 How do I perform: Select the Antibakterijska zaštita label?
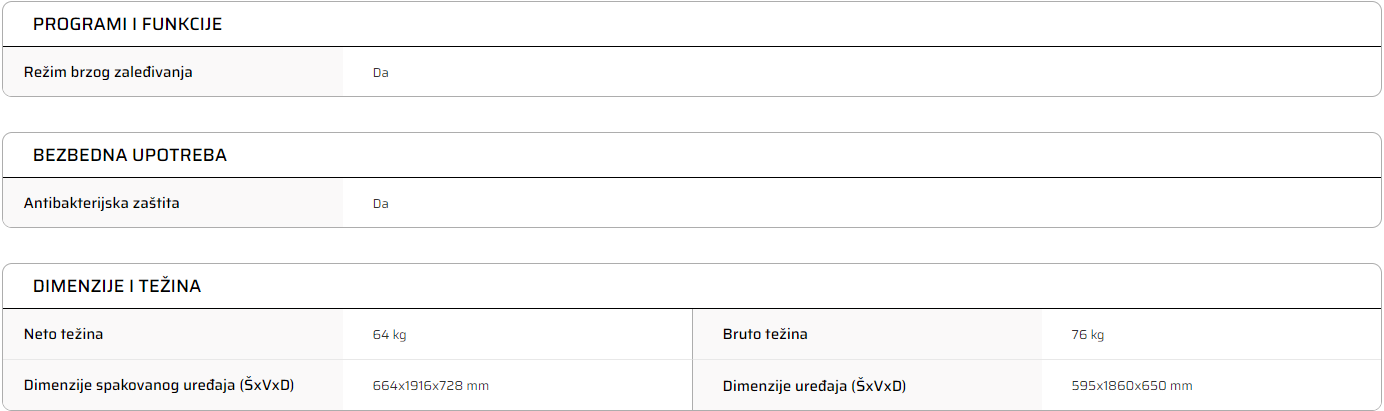tap(102, 203)
